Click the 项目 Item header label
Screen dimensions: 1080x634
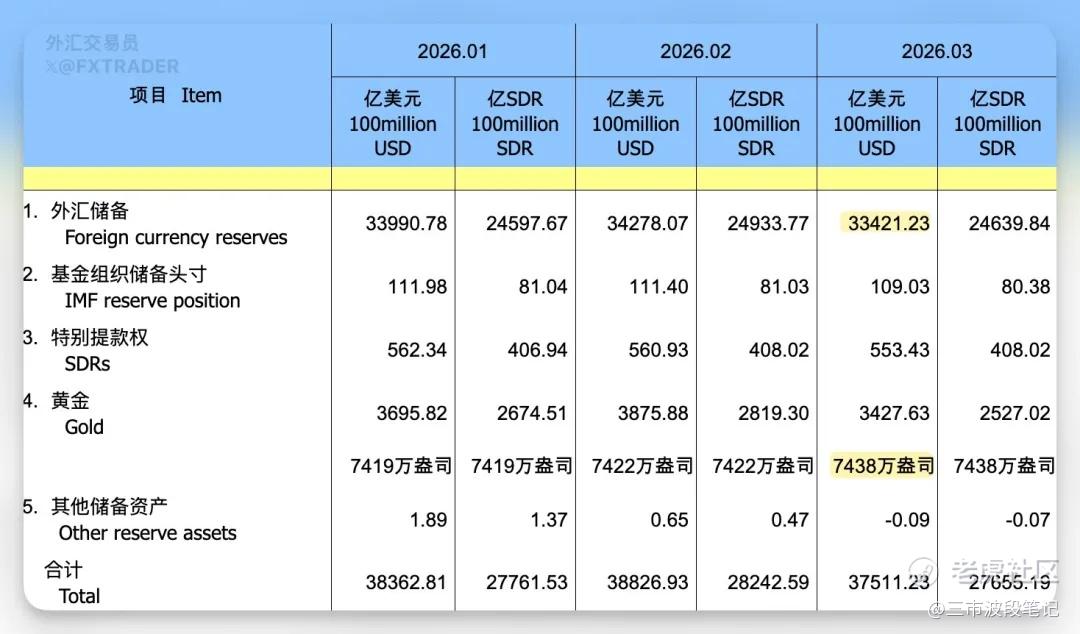pyautogui.click(x=176, y=95)
